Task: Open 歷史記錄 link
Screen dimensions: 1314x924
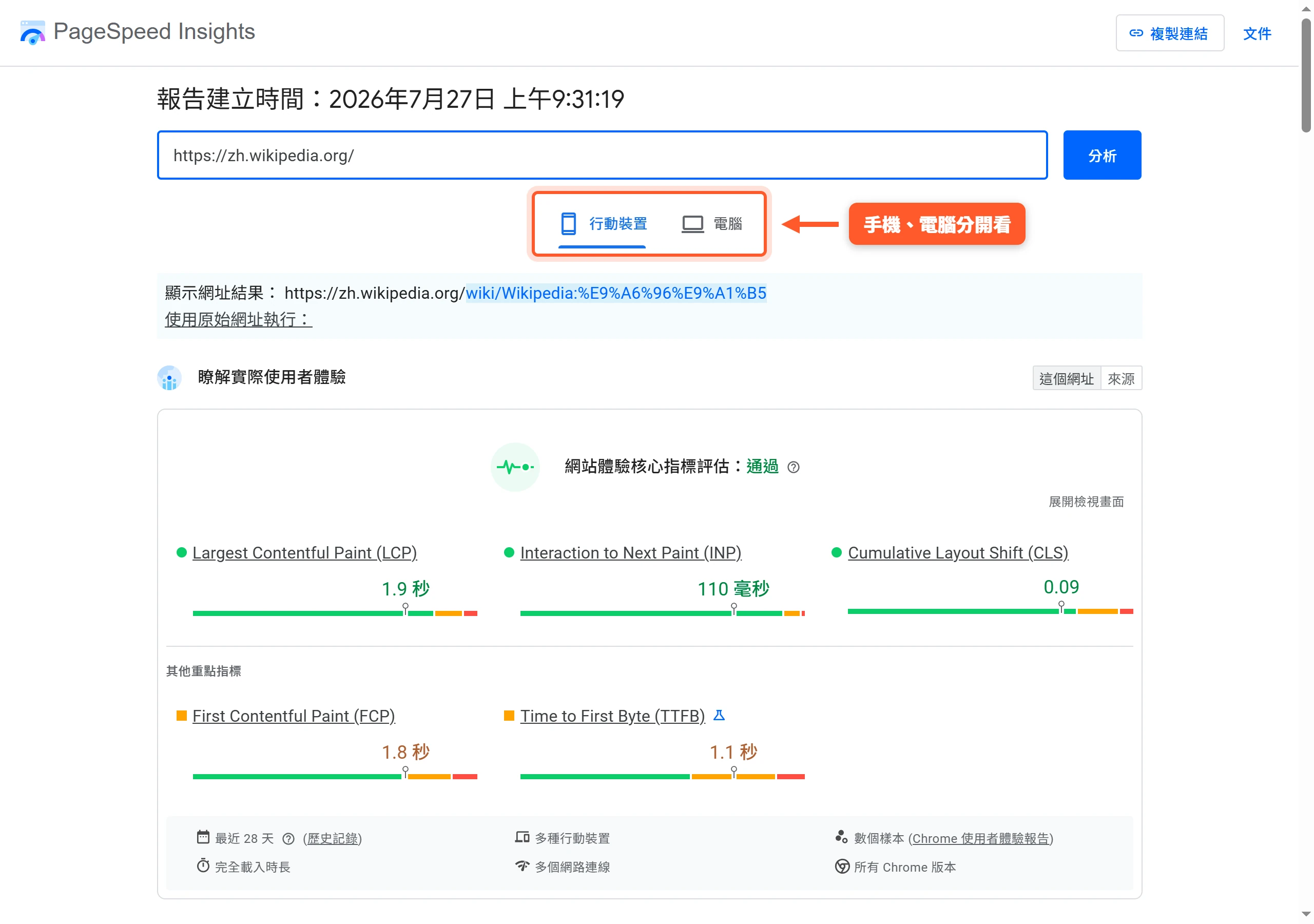Action: [x=333, y=839]
